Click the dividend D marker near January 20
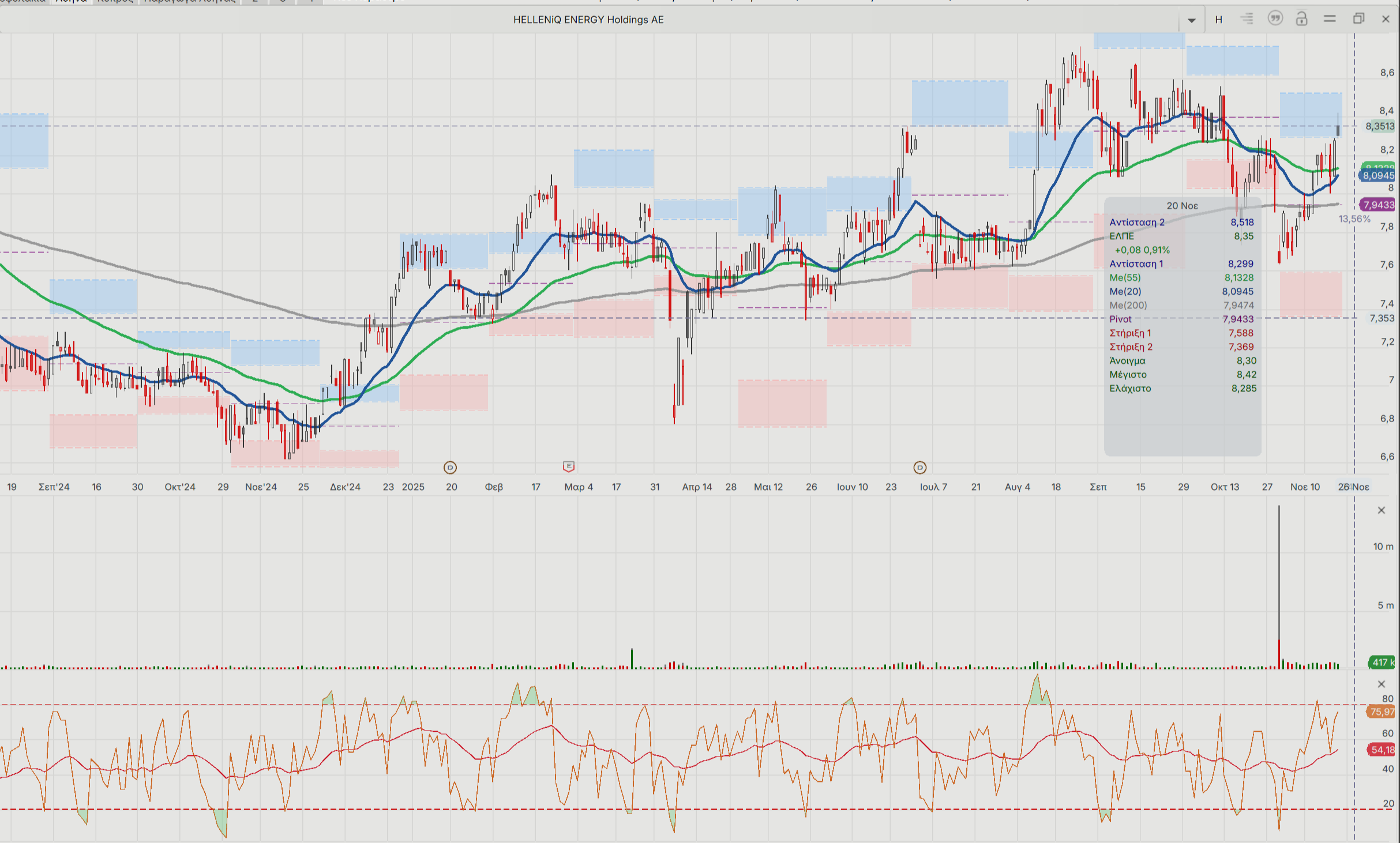 pos(450,468)
